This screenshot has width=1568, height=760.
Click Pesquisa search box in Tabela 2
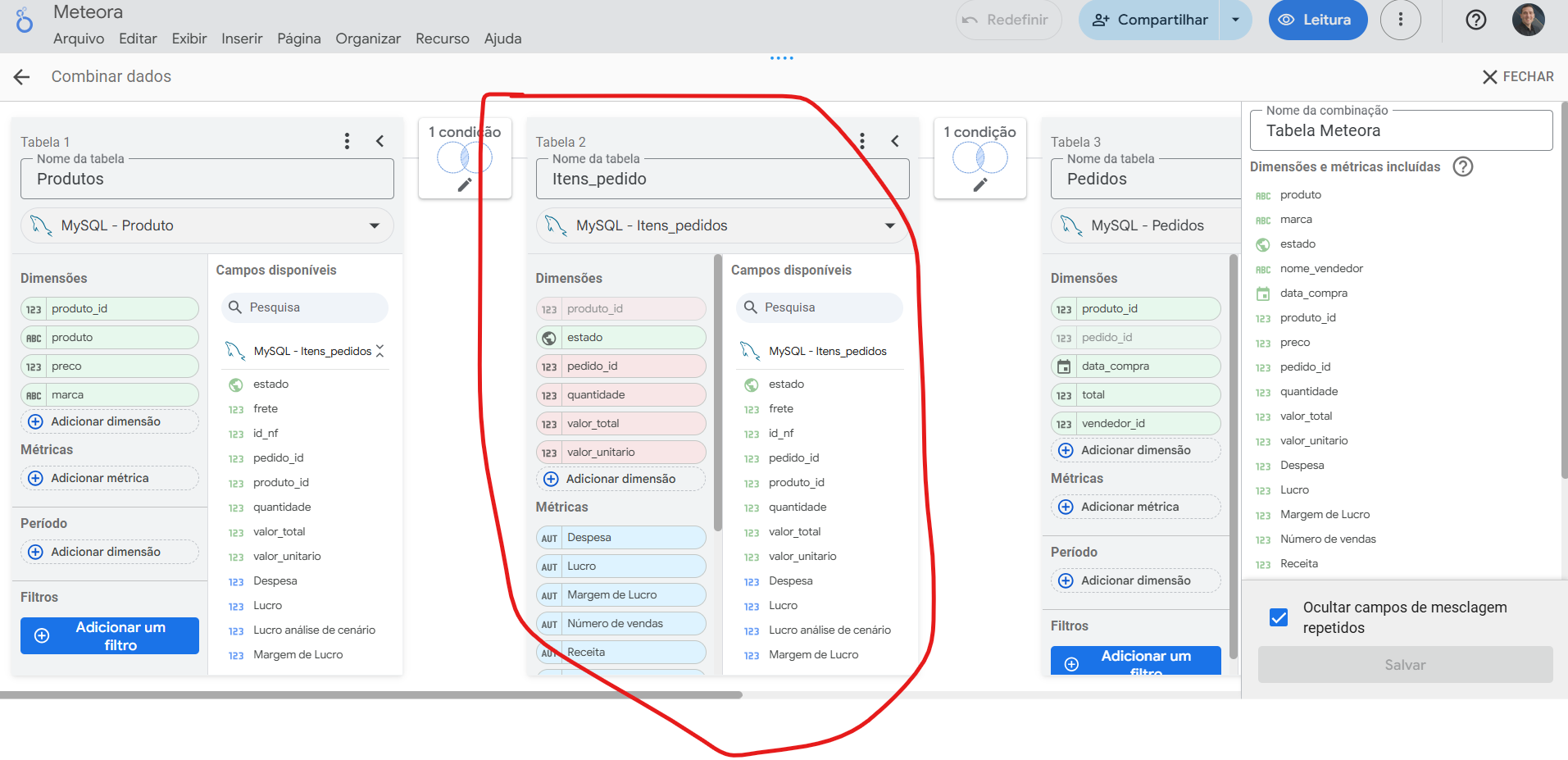pos(820,307)
